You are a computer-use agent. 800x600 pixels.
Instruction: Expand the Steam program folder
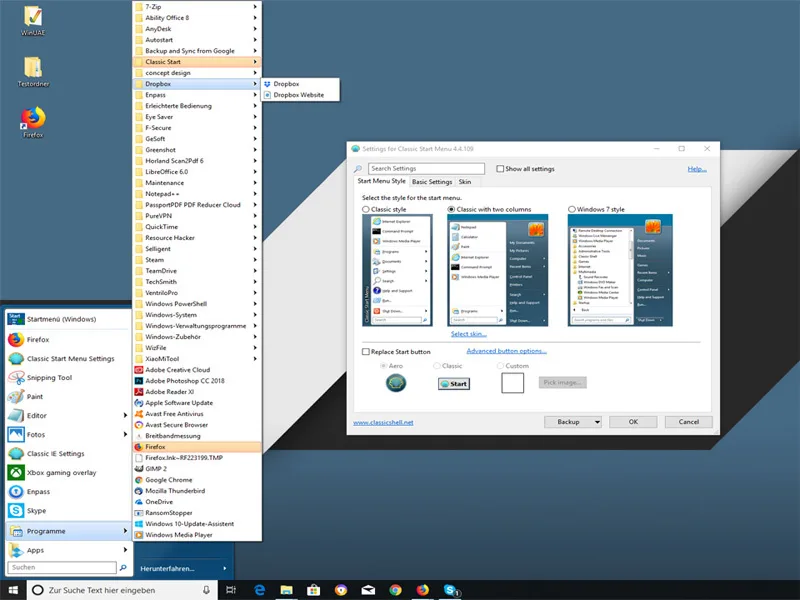click(x=197, y=260)
